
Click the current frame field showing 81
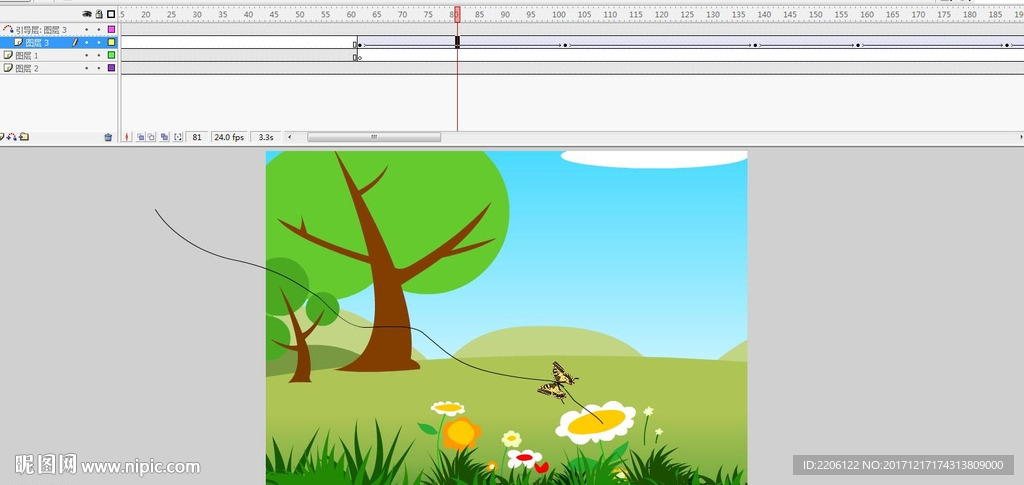pos(197,137)
